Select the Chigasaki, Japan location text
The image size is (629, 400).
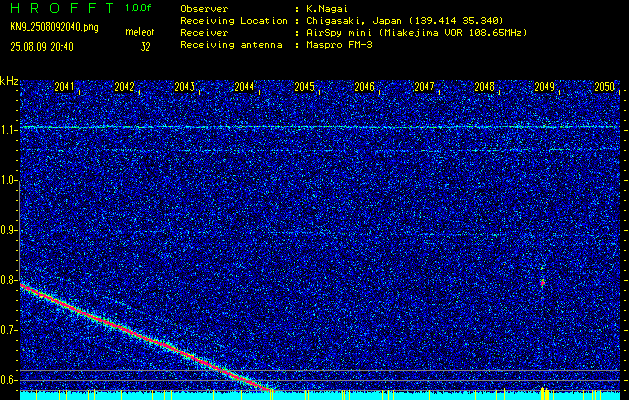(x=405, y=20)
